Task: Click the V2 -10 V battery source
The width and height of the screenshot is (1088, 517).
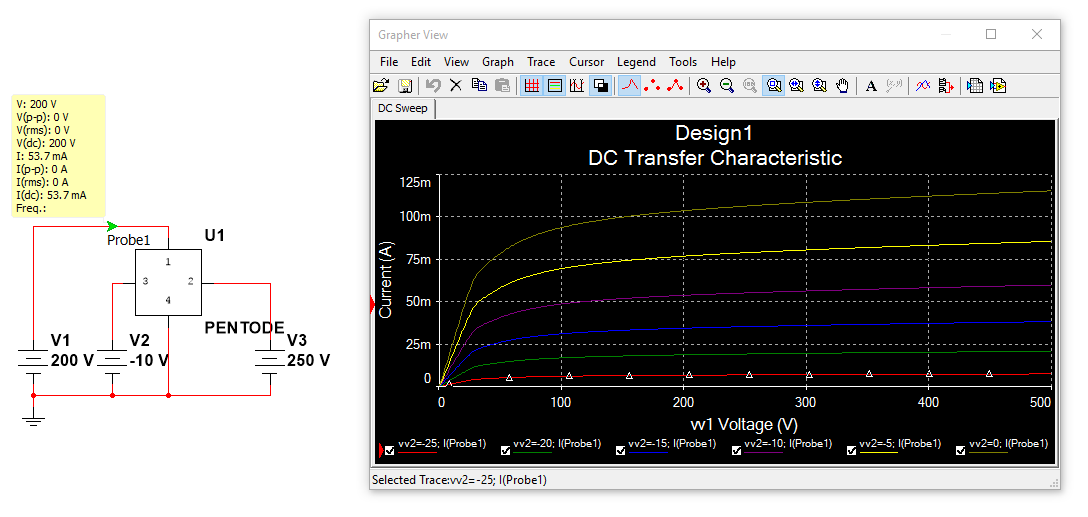Action: (x=112, y=361)
